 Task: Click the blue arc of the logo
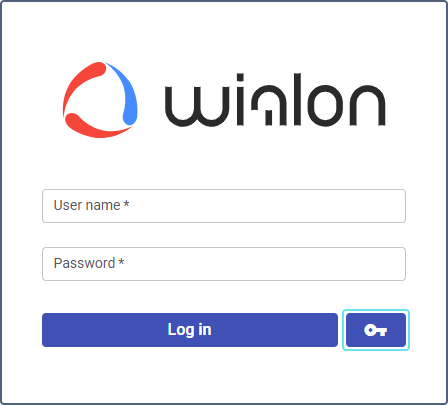point(127,95)
